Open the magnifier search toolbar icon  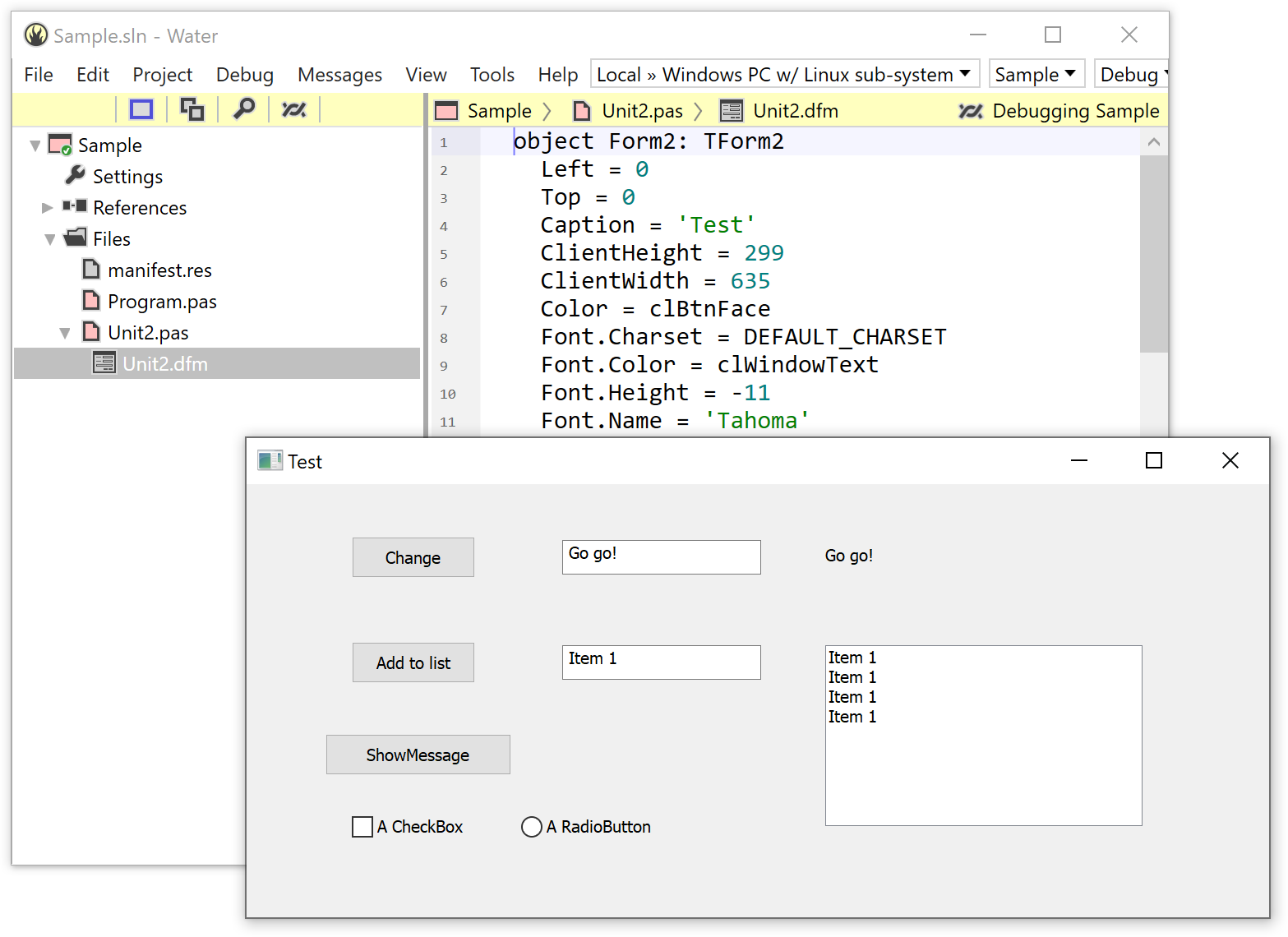pos(244,108)
